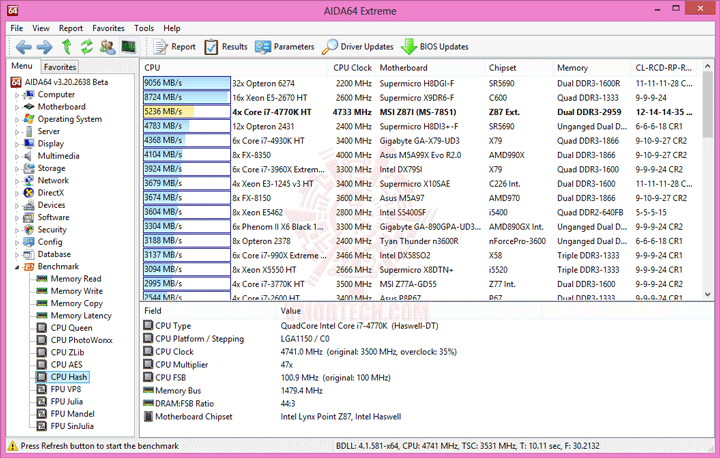The image size is (720, 458).
Task: Expand the Multimedia tree node
Action: click(17, 157)
